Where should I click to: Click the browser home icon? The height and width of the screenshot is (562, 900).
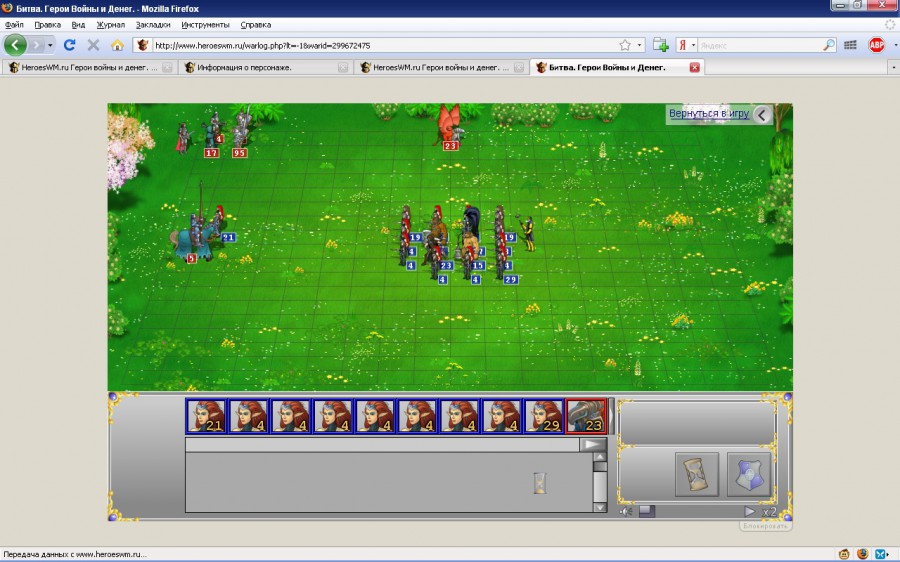pos(117,45)
